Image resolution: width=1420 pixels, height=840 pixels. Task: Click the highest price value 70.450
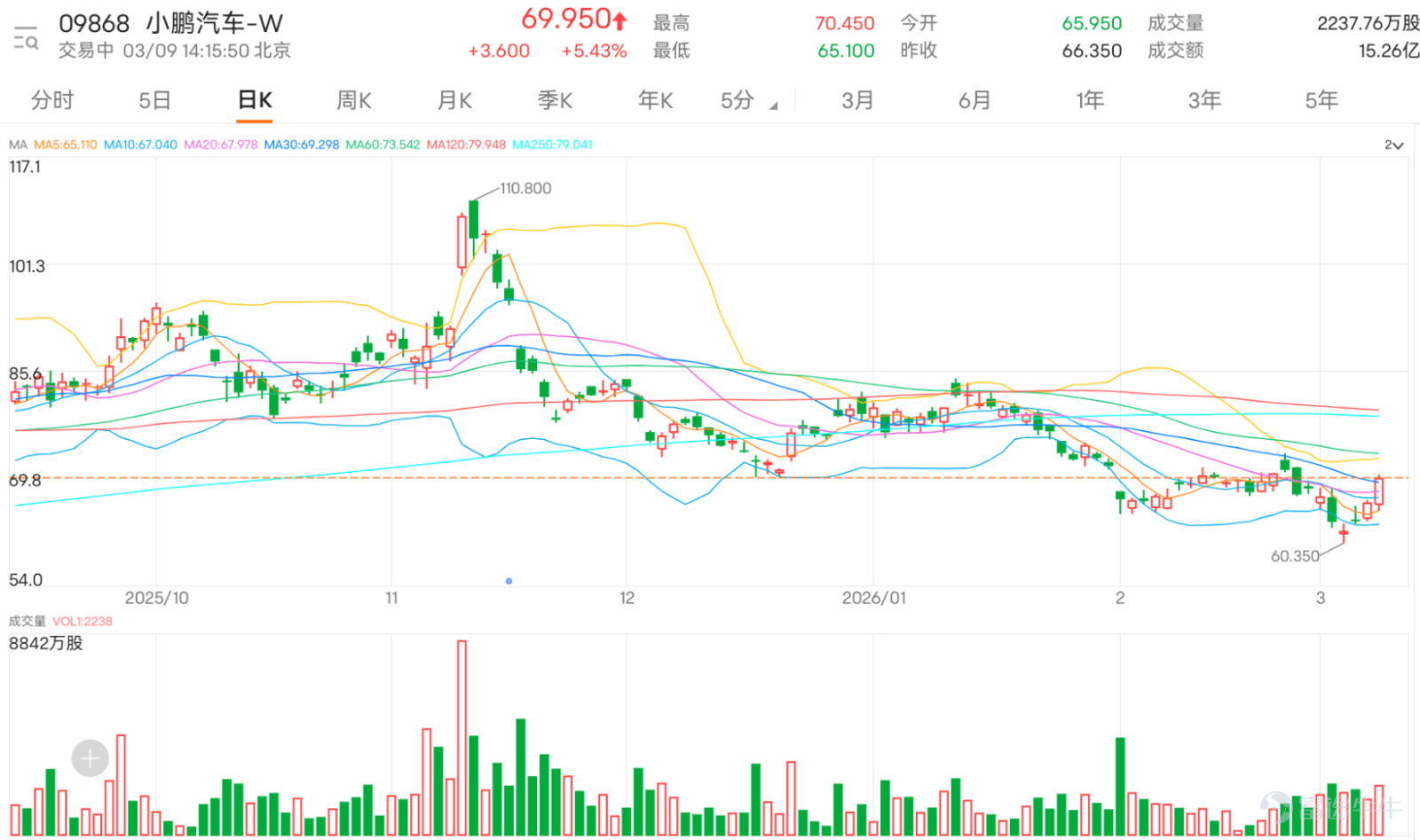[845, 23]
